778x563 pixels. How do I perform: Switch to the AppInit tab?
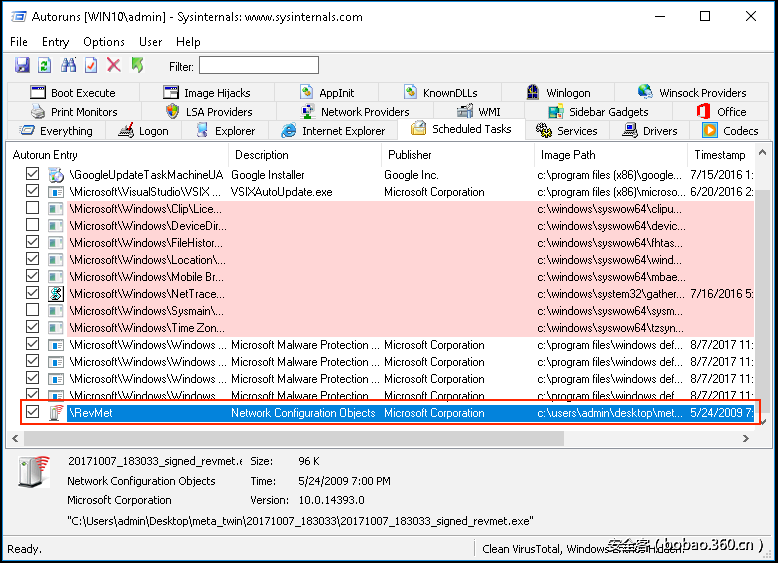point(327,93)
